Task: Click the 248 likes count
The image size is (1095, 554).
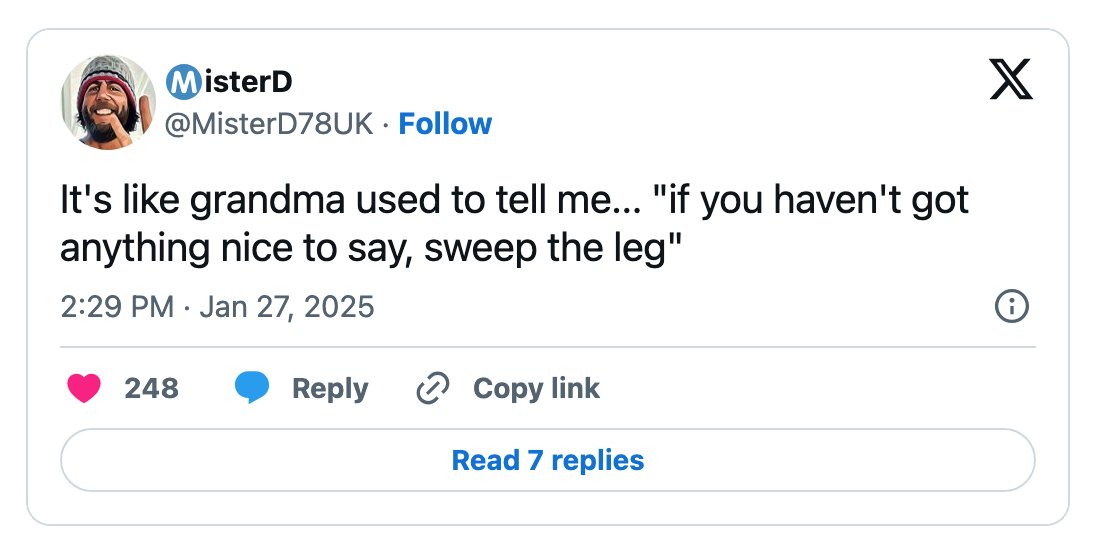Action: (152, 388)
